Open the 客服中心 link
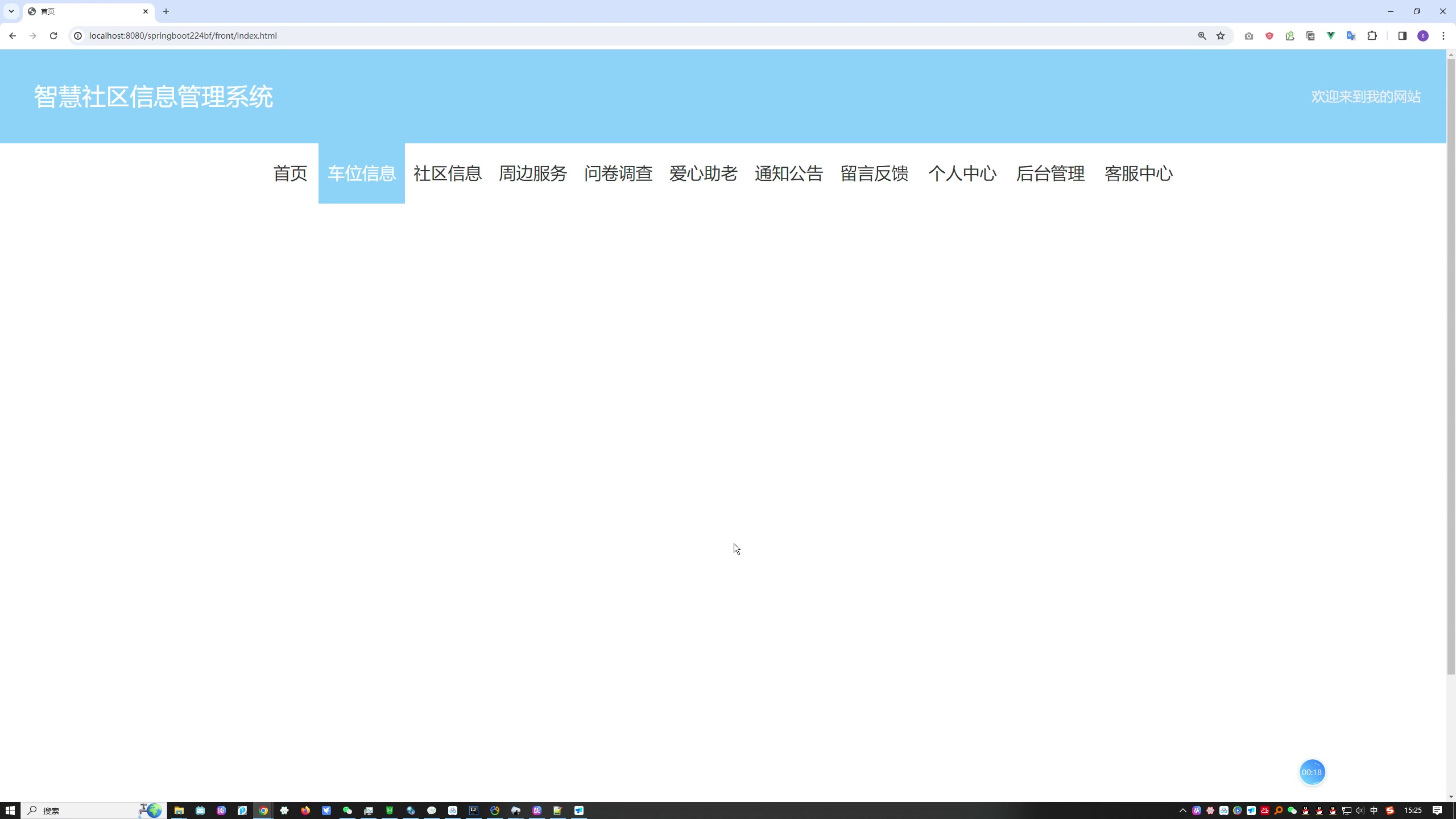1456x819 pixels. coord(1139,173)
